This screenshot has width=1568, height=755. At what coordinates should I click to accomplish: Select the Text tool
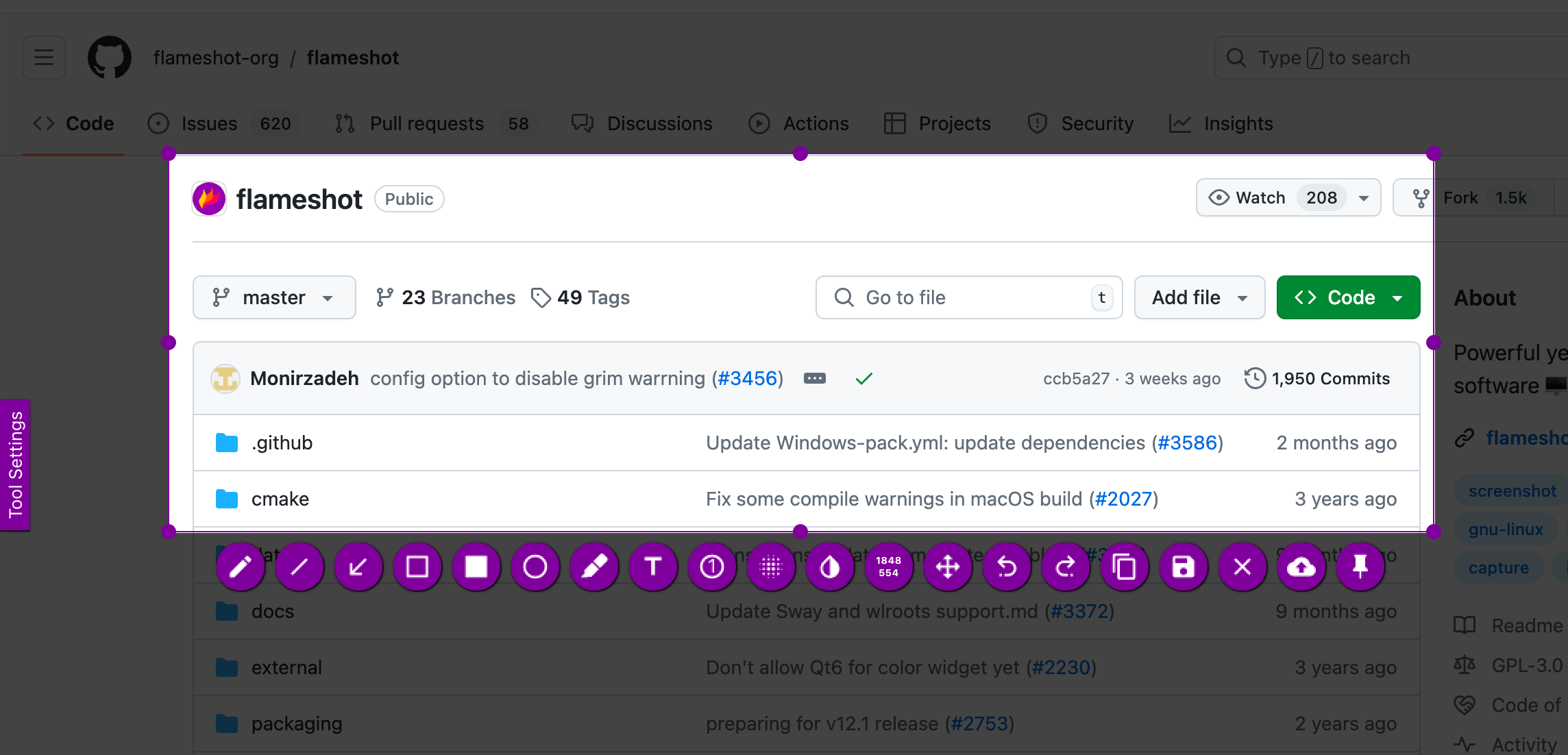pos(653,567)
